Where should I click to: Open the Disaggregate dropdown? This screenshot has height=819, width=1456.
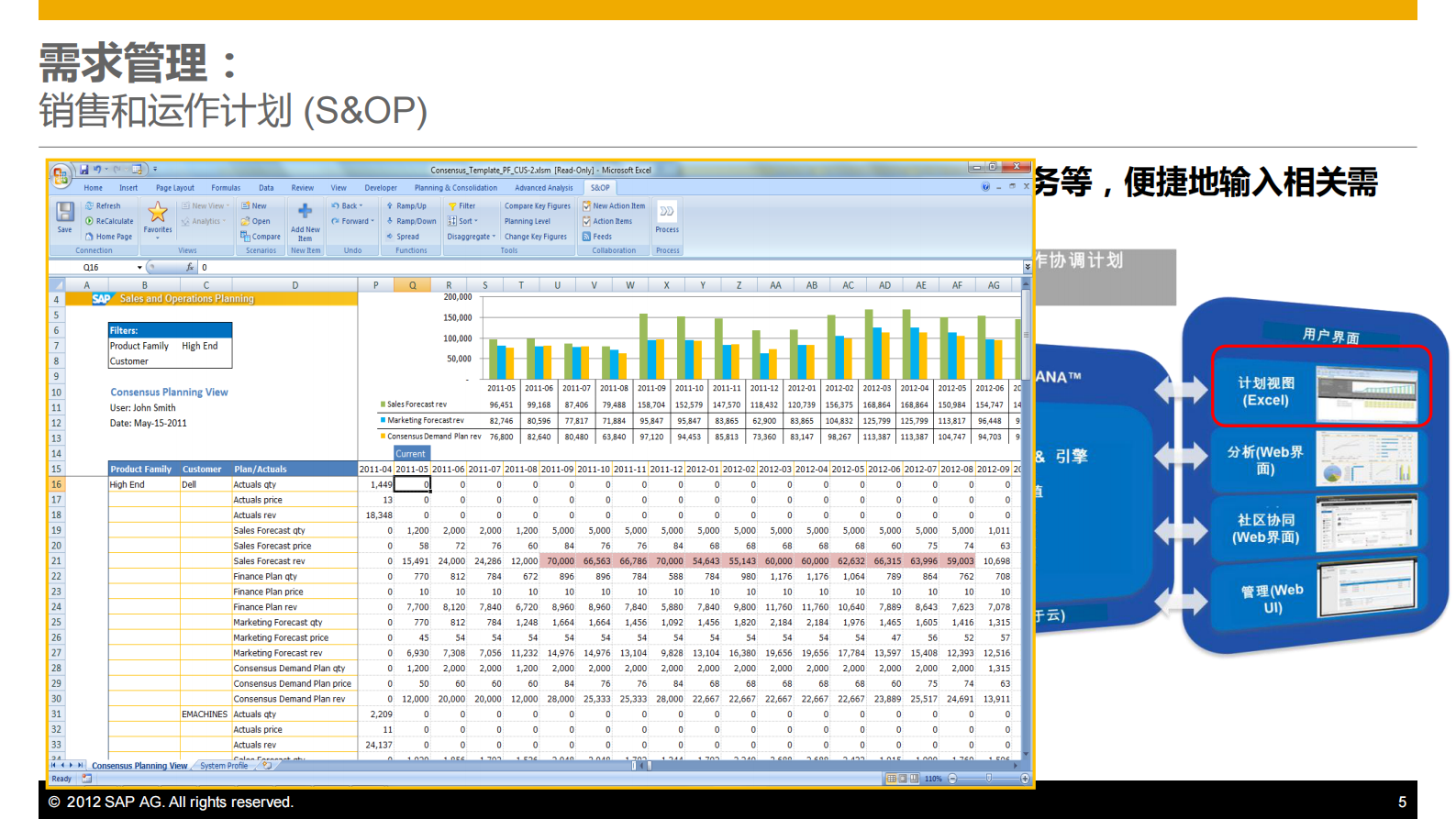(472, 237)
